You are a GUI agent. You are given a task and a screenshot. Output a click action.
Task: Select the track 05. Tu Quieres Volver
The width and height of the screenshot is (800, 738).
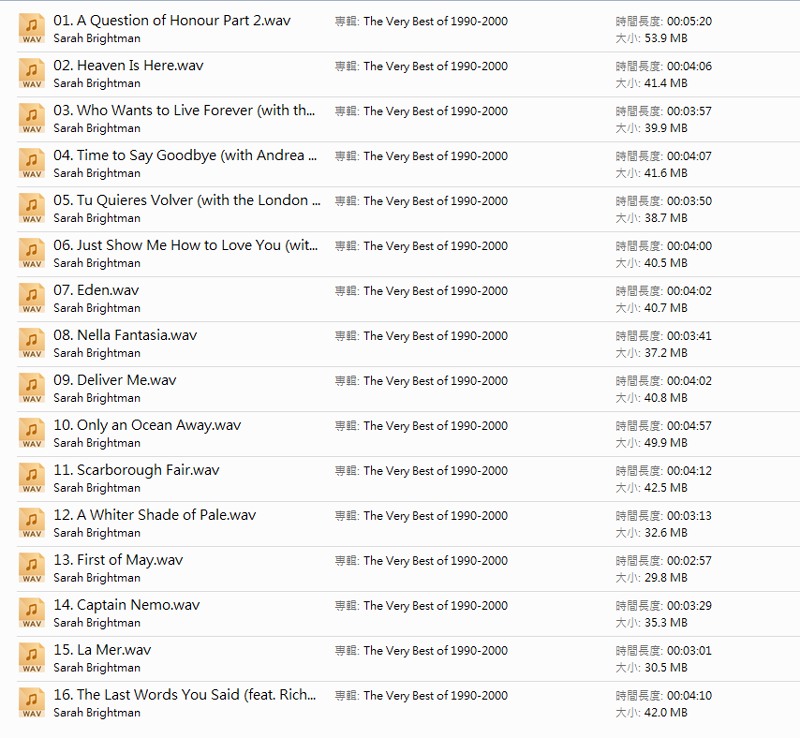coord(186,201)
